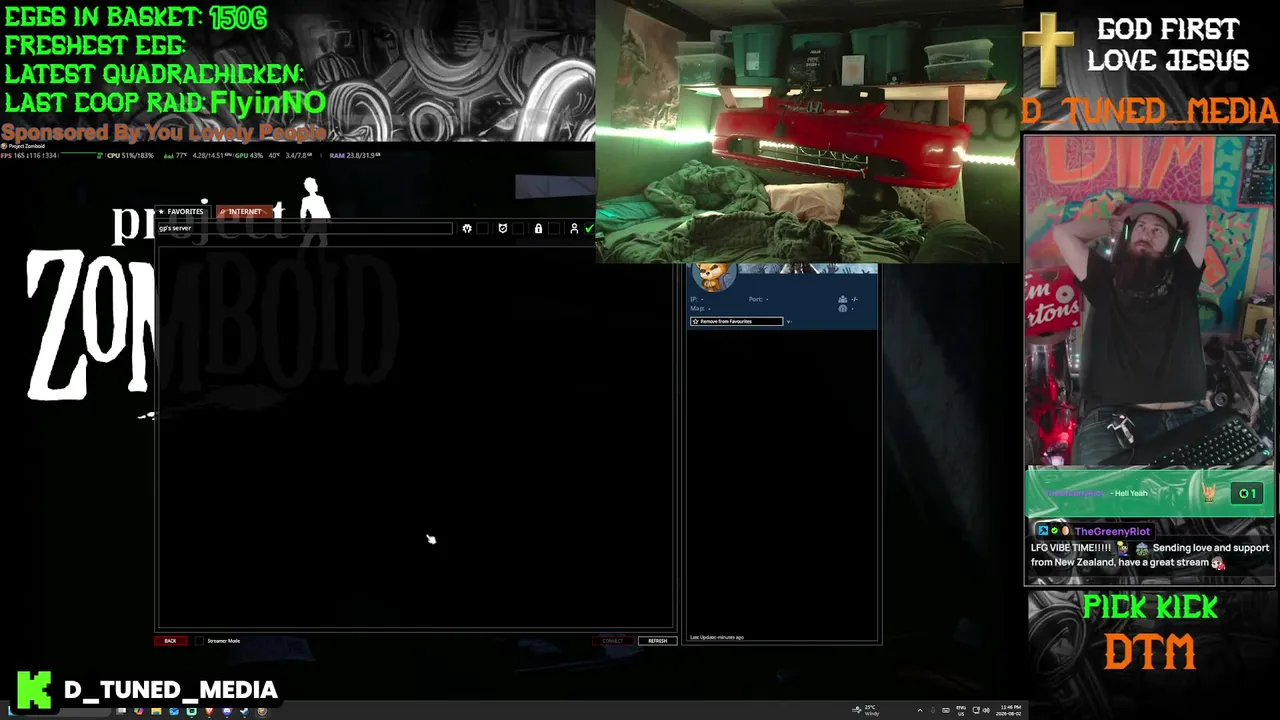Click the shield filter icon
Viewport: 1280px width, 720px height.
[x=503, y=229]
